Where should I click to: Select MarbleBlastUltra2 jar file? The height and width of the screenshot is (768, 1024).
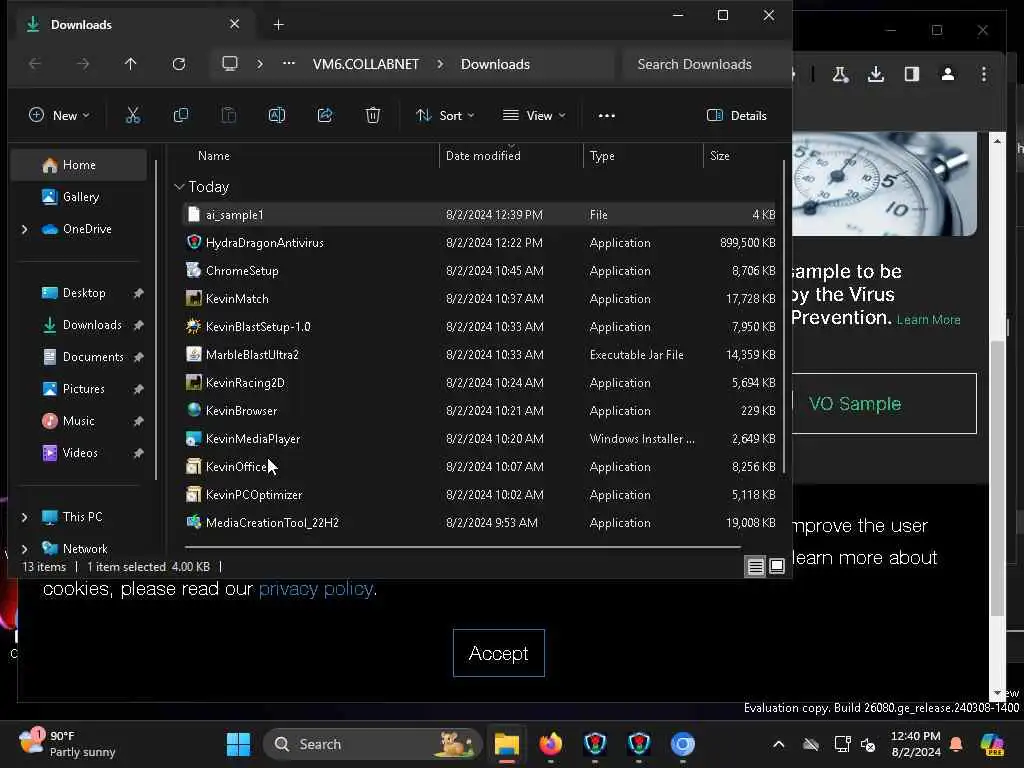479,355
